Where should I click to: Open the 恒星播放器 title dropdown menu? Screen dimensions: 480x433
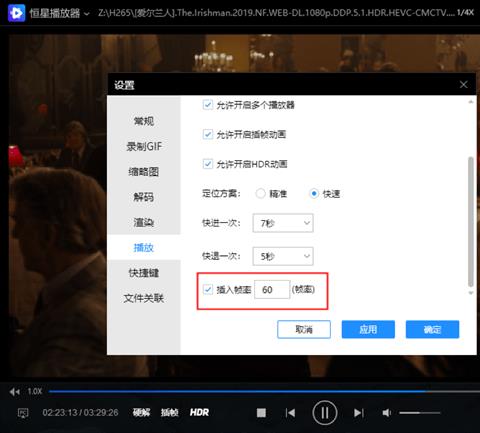click(x=87, y=14)
